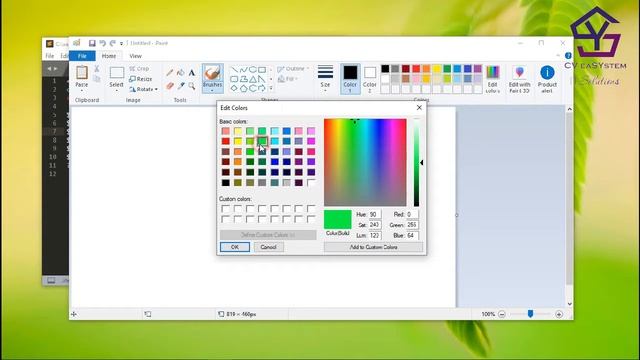Open the File tab

82,56
